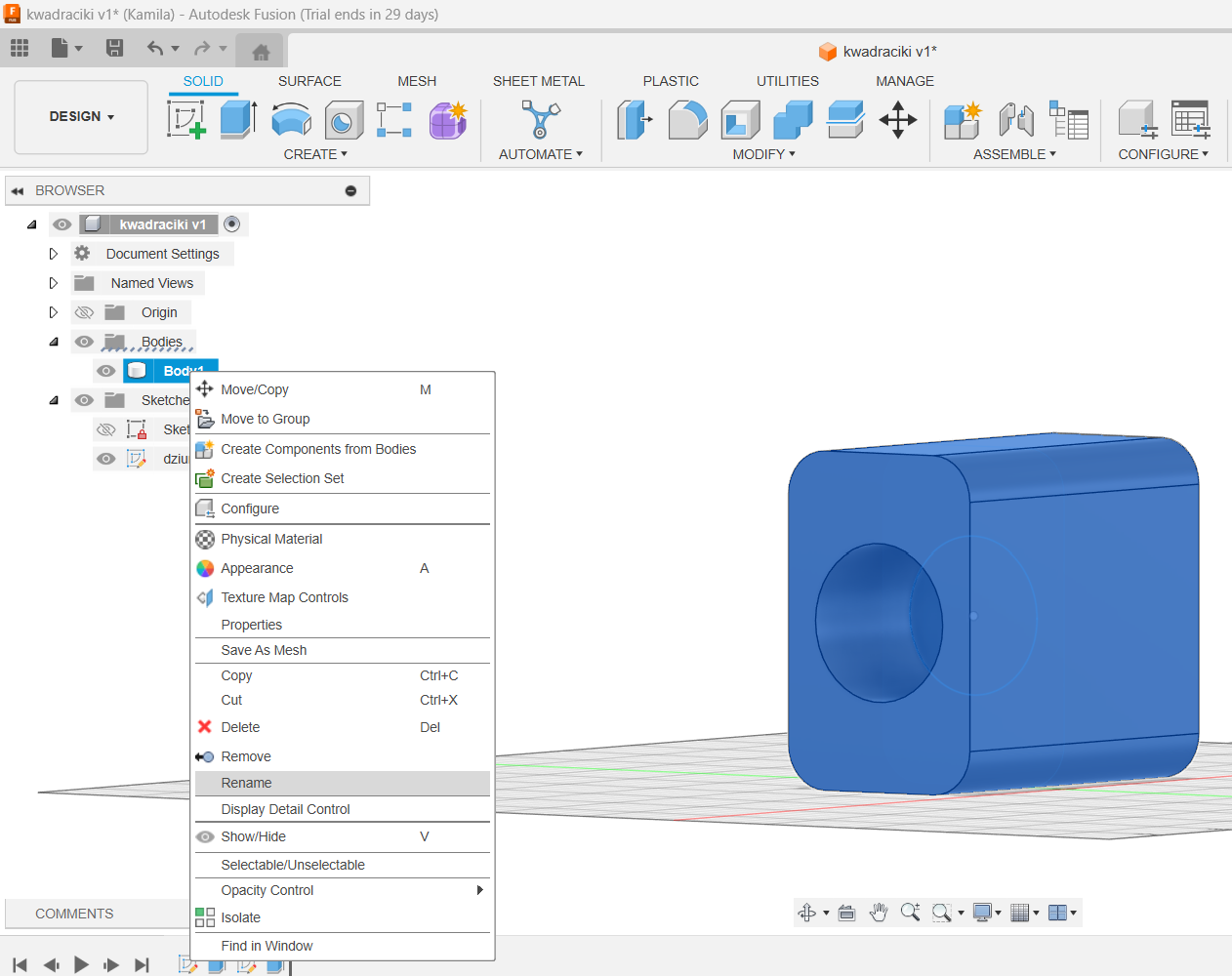Select the Orbit navigation tool
Screen dimensions: 1232x976
tap(807, 913)
